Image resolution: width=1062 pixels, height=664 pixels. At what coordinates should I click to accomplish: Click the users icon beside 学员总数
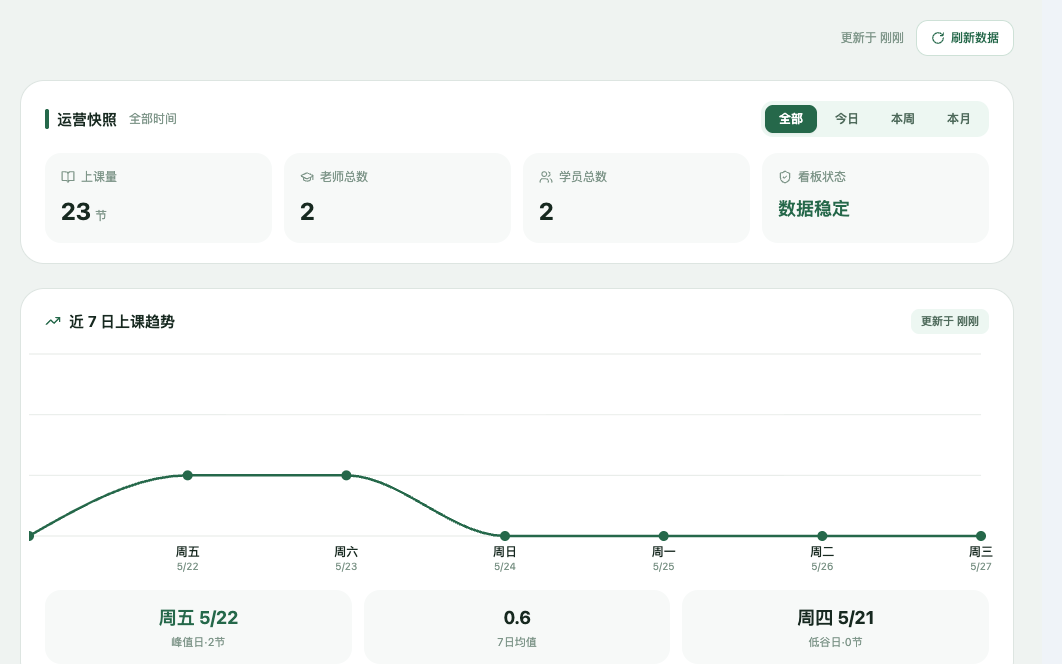click(546, 177)
